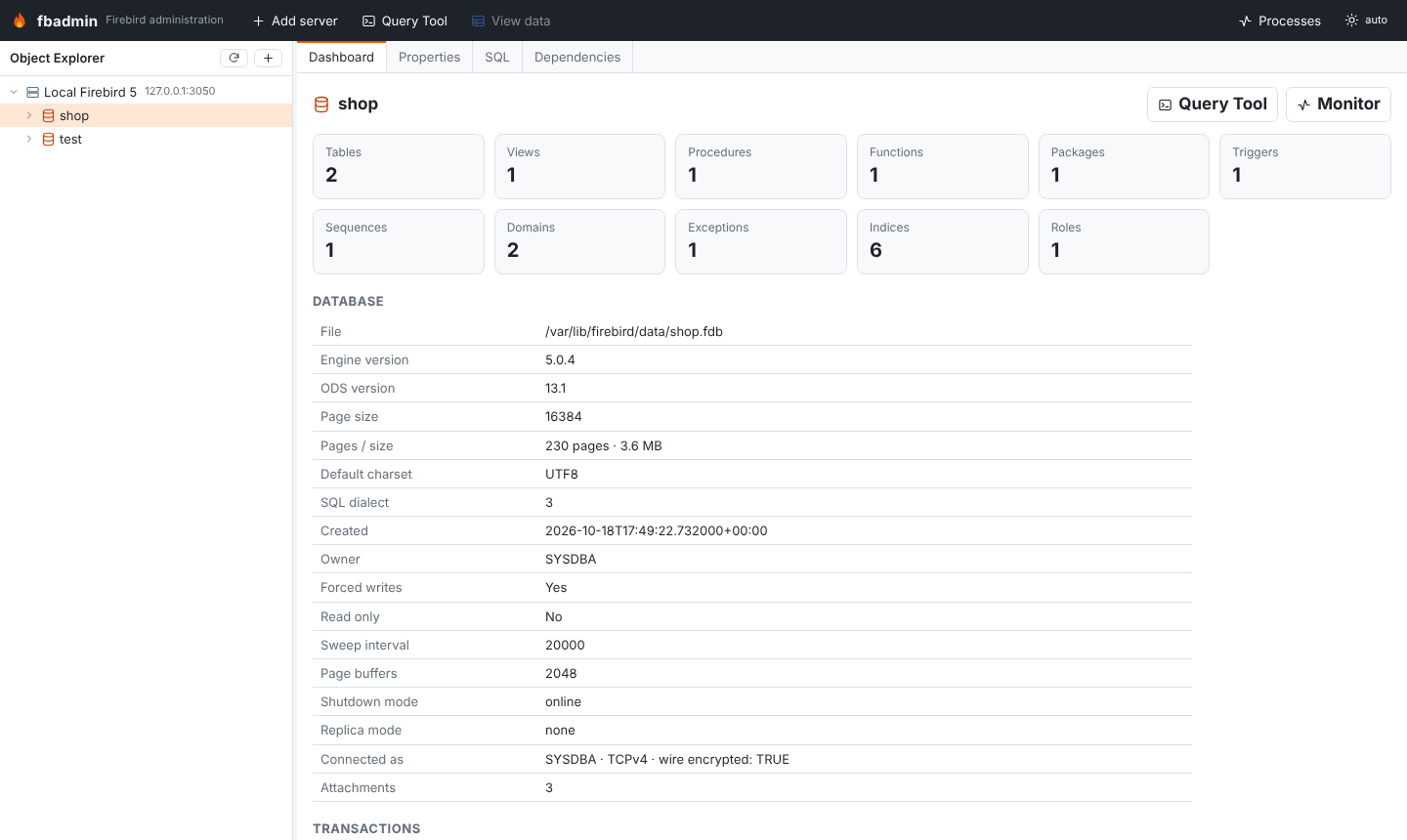
Task: Open the Properties tab
Action: click(429, 57)
